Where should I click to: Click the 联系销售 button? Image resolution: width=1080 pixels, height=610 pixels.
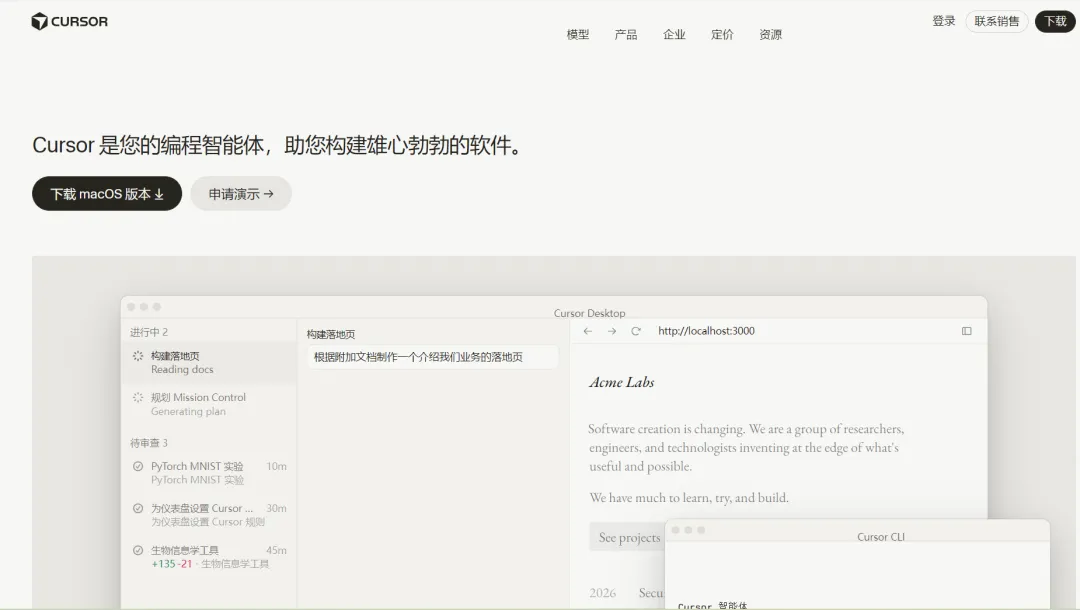point(997,21)
